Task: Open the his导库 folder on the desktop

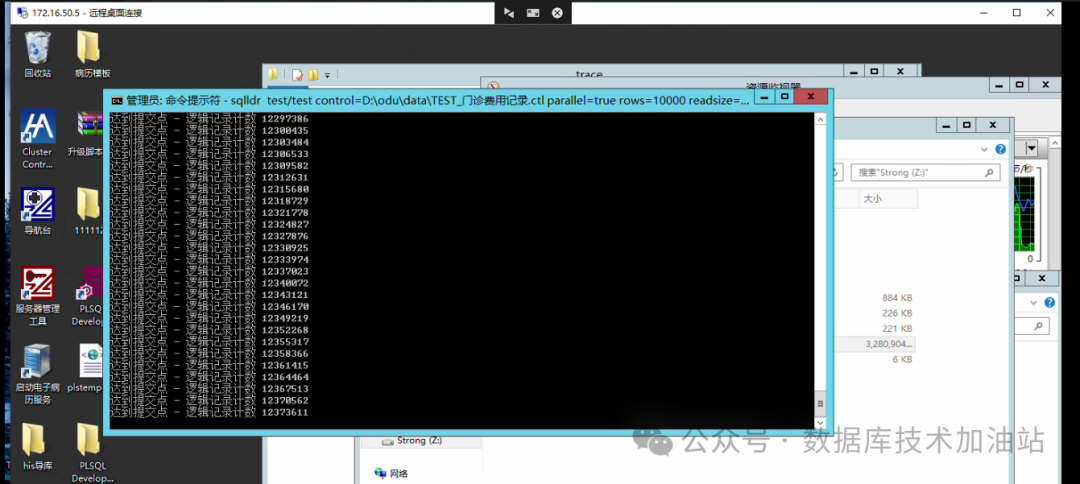Action: pyautogui.click(x=37, y=446)
